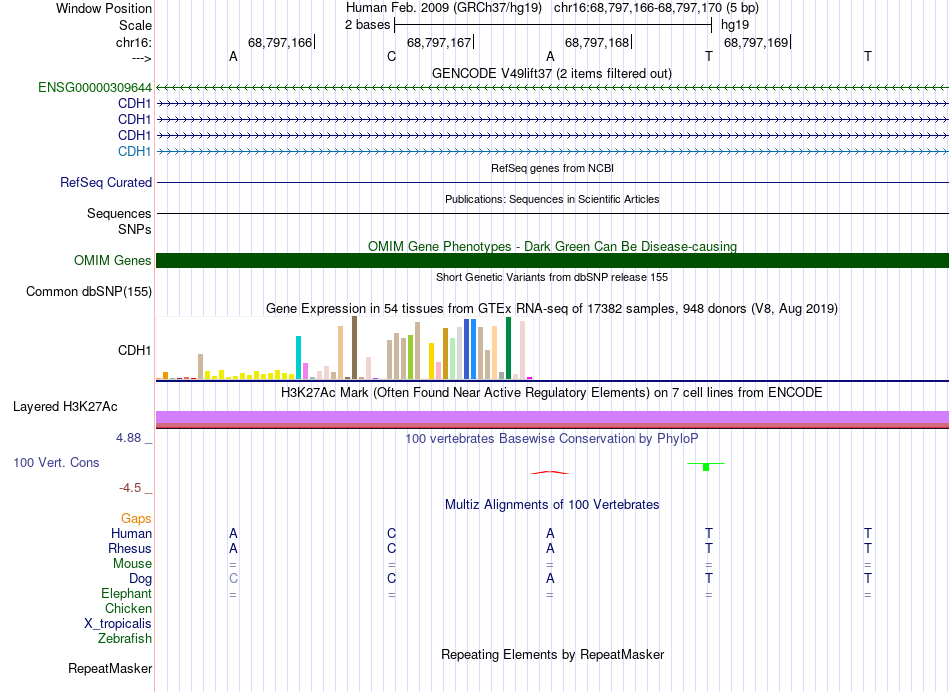Click the chr16: ruler label
The width and height of the screenshot is (950, 692).
(134, 42)
